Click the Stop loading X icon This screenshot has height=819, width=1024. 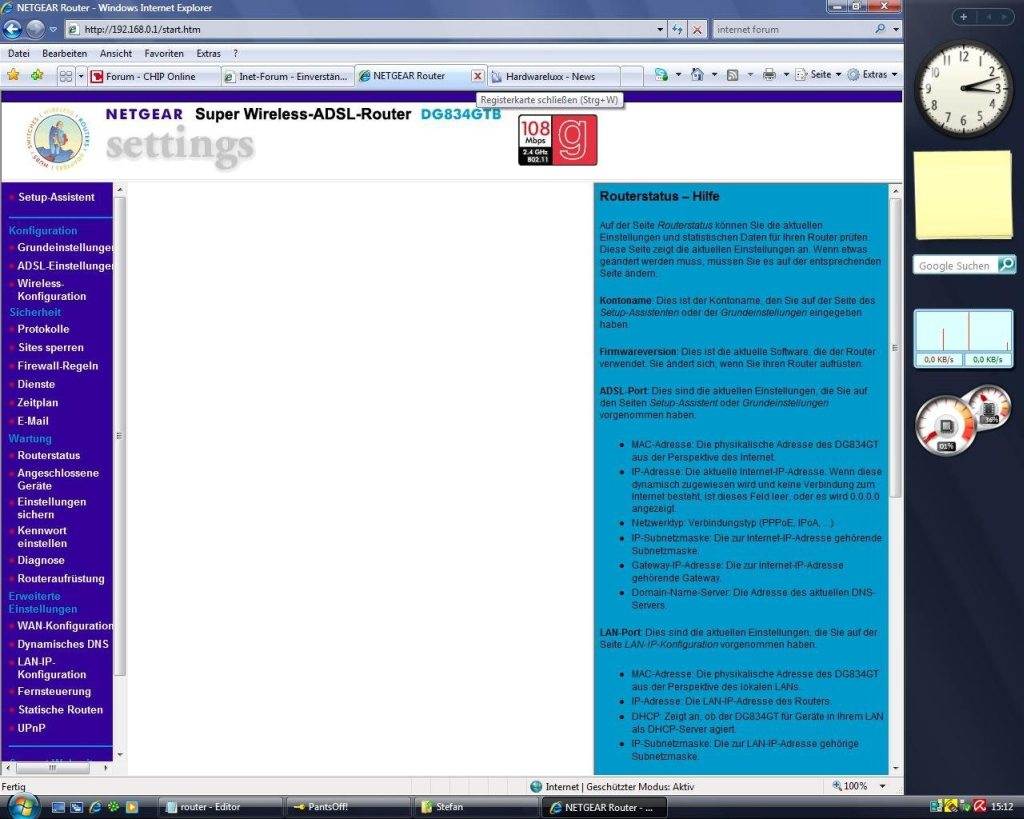697,29
